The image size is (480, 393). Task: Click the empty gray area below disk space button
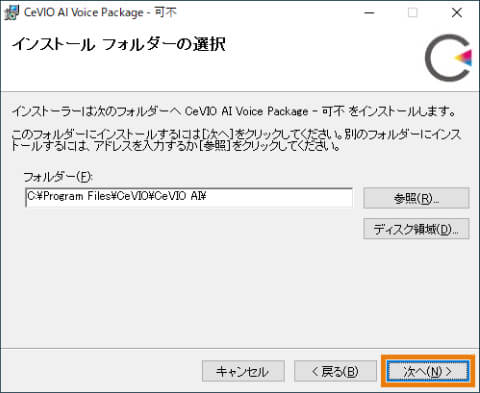(416, 290)
